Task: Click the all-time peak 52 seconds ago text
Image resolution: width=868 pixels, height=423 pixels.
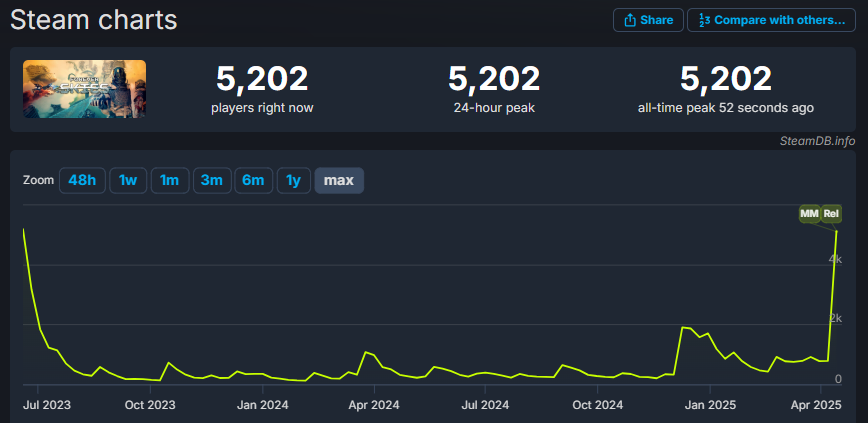Action: 726,108
